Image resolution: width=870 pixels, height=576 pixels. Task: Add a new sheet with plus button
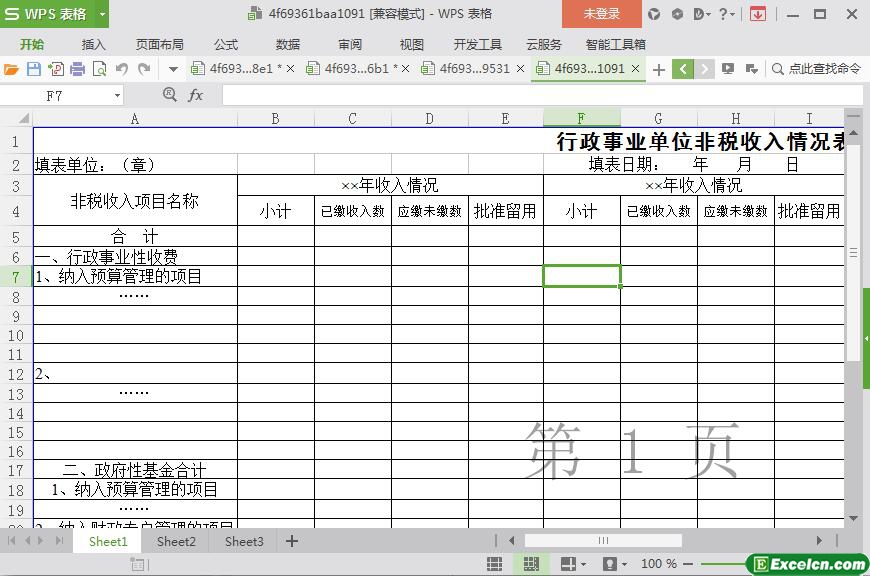coord(292,541)
